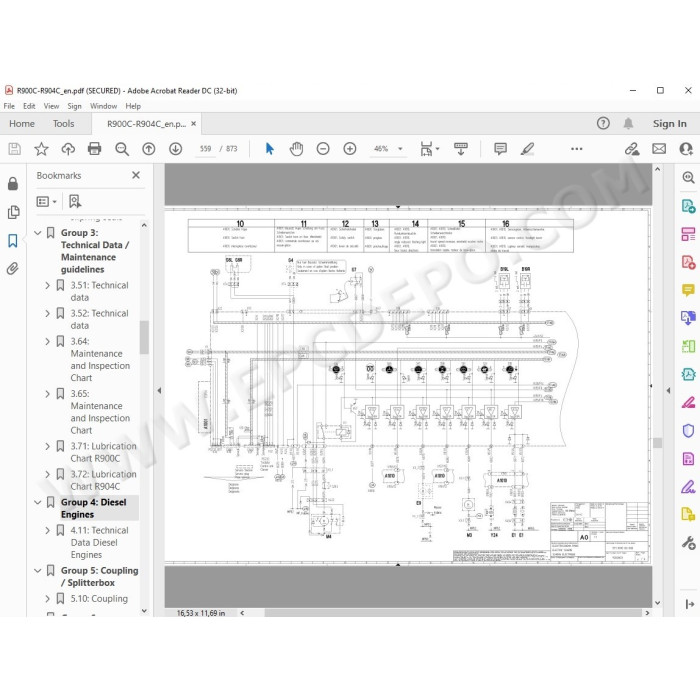This screenshot has height=700, width=700.
Task: Open Export PDF tool in right pane
Action: pos(688,206)
